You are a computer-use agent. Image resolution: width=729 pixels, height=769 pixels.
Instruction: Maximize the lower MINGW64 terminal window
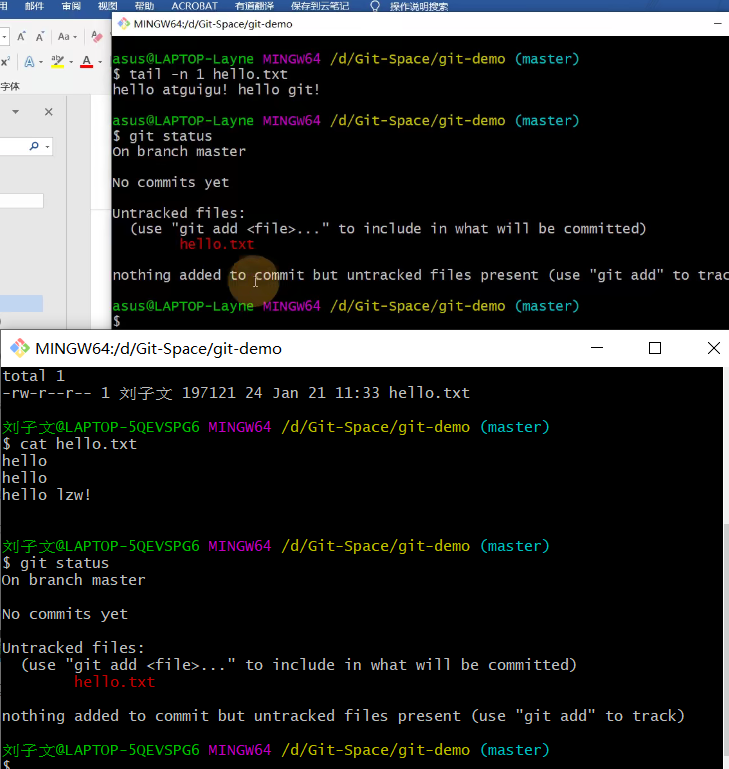coord(655,348)
